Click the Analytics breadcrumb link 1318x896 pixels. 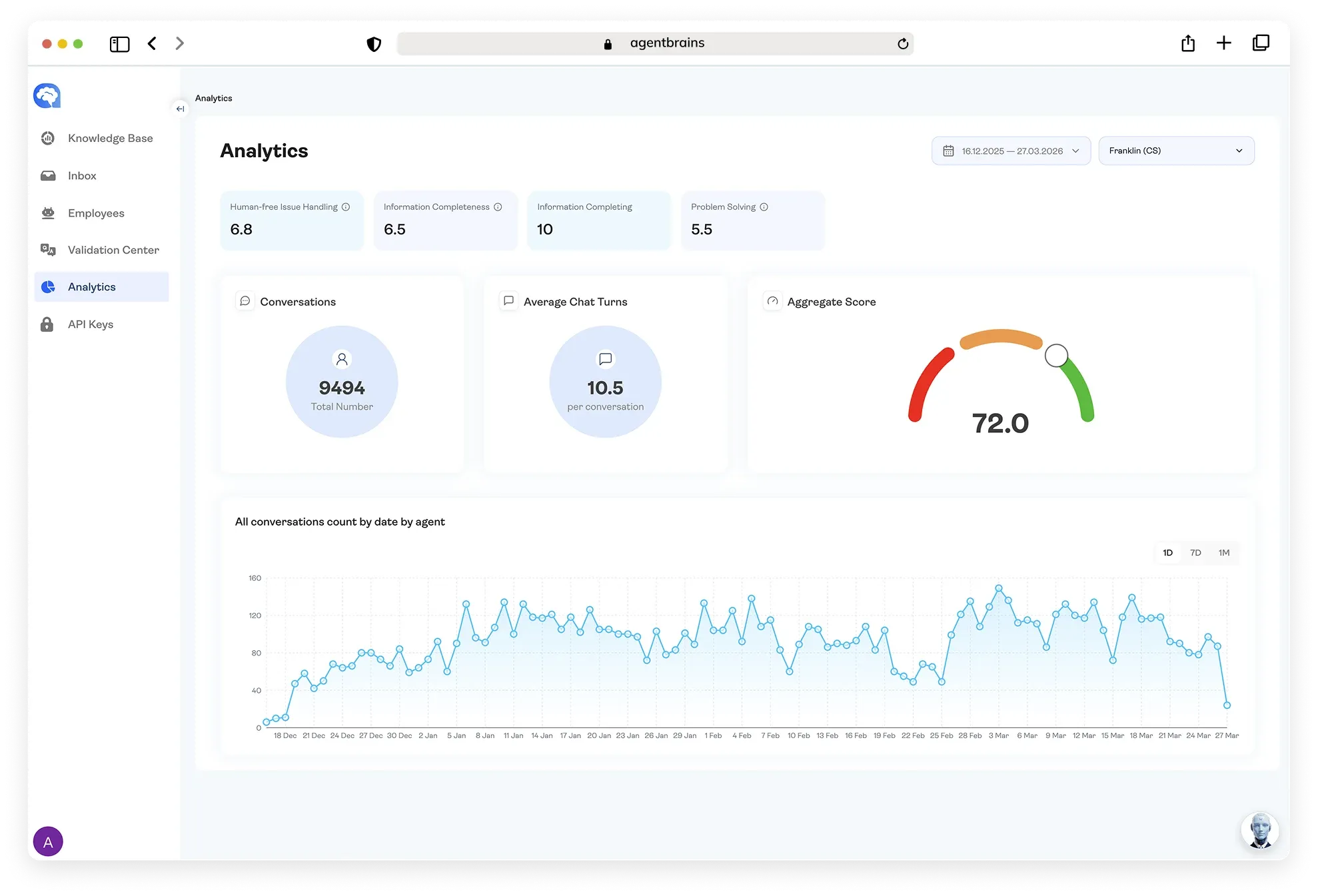[214, 98]
